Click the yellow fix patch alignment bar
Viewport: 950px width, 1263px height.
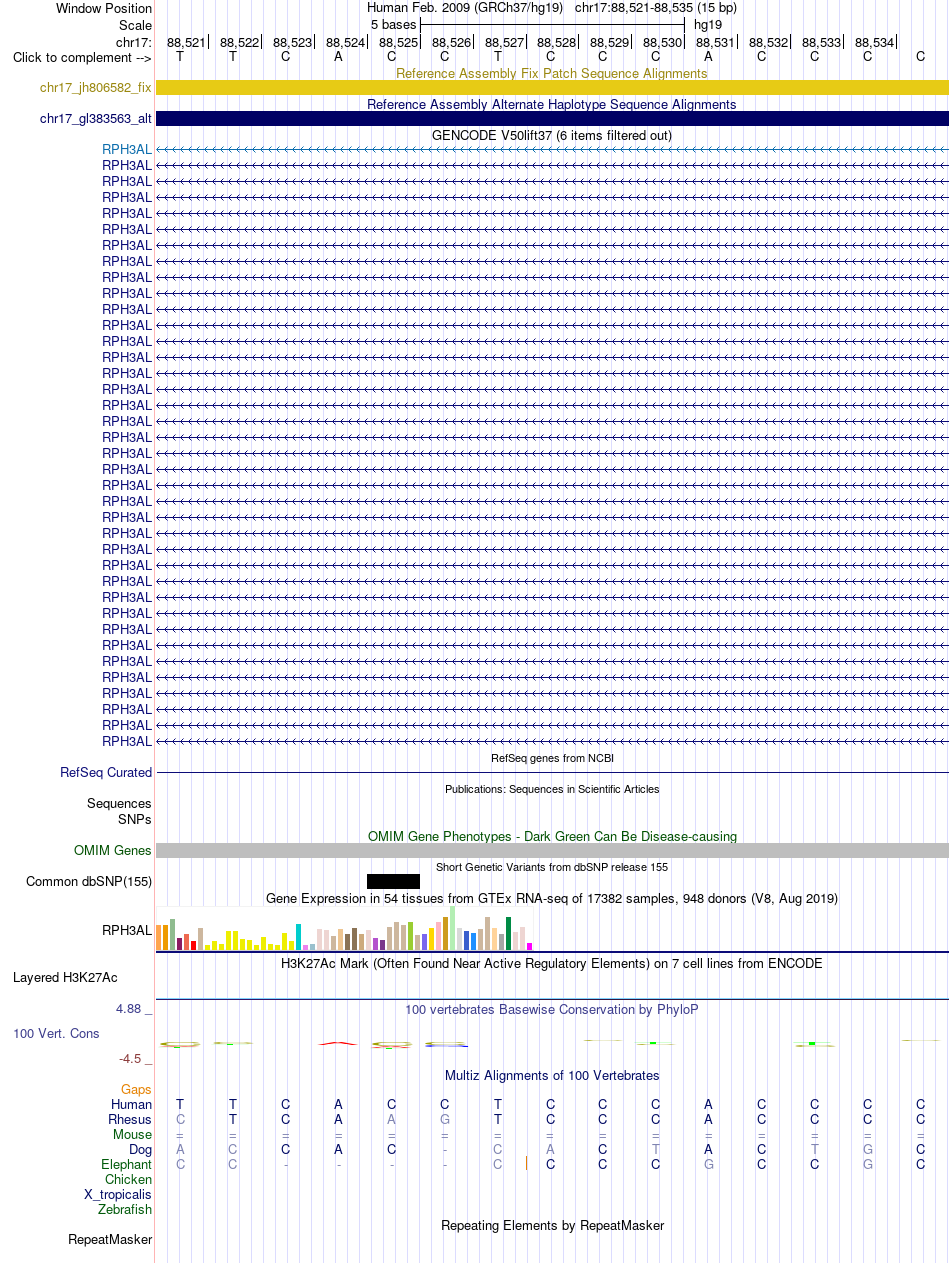point(552,87)
